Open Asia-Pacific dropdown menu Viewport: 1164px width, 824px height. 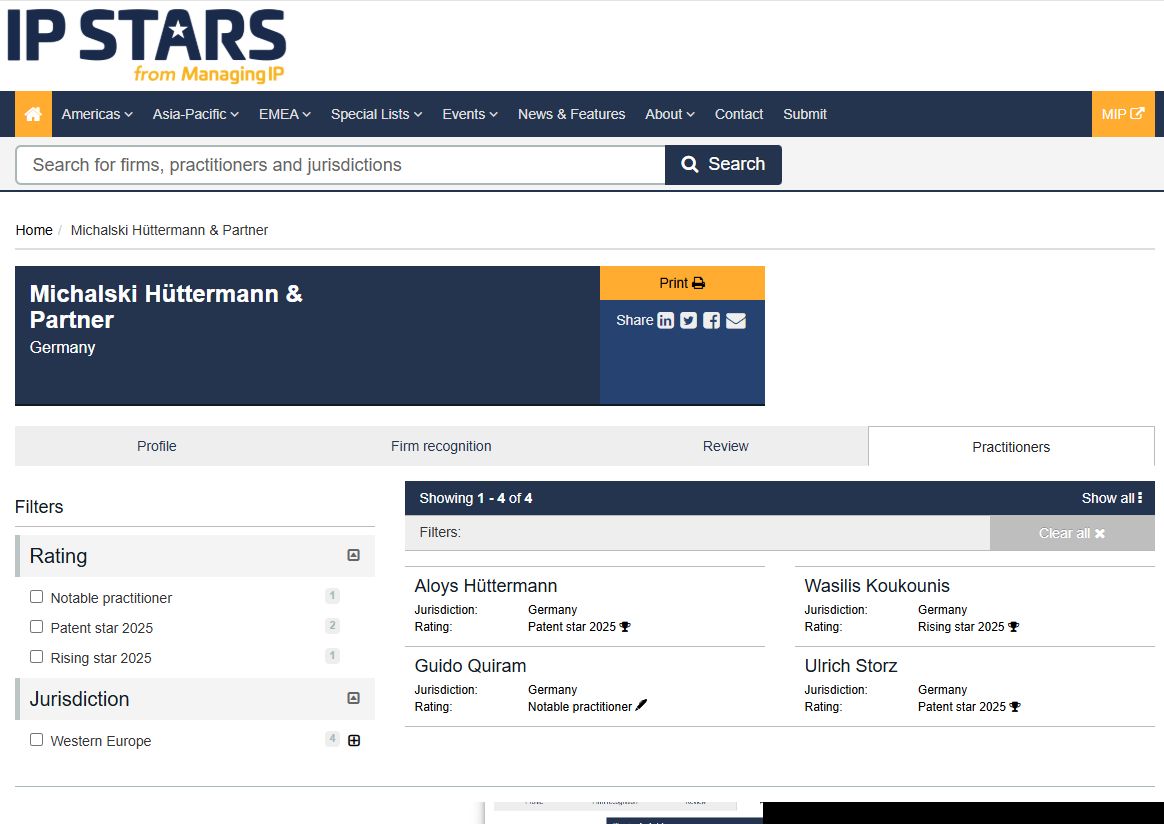pos(196,114)
